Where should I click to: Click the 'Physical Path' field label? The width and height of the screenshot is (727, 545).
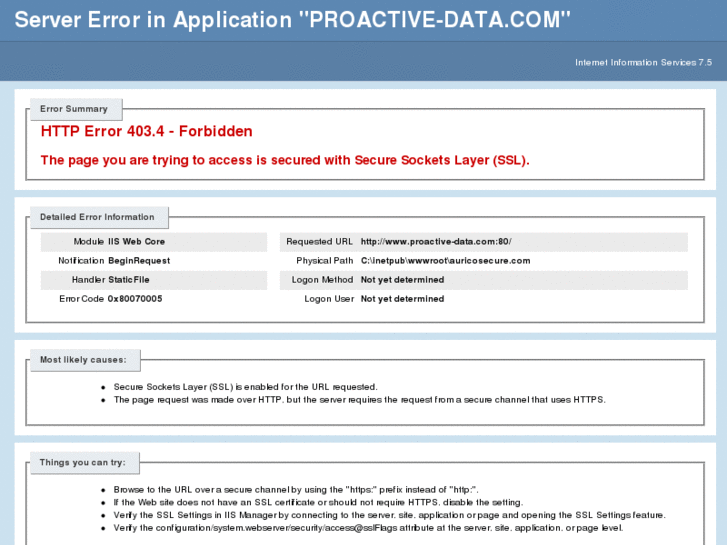click(325, 261)
